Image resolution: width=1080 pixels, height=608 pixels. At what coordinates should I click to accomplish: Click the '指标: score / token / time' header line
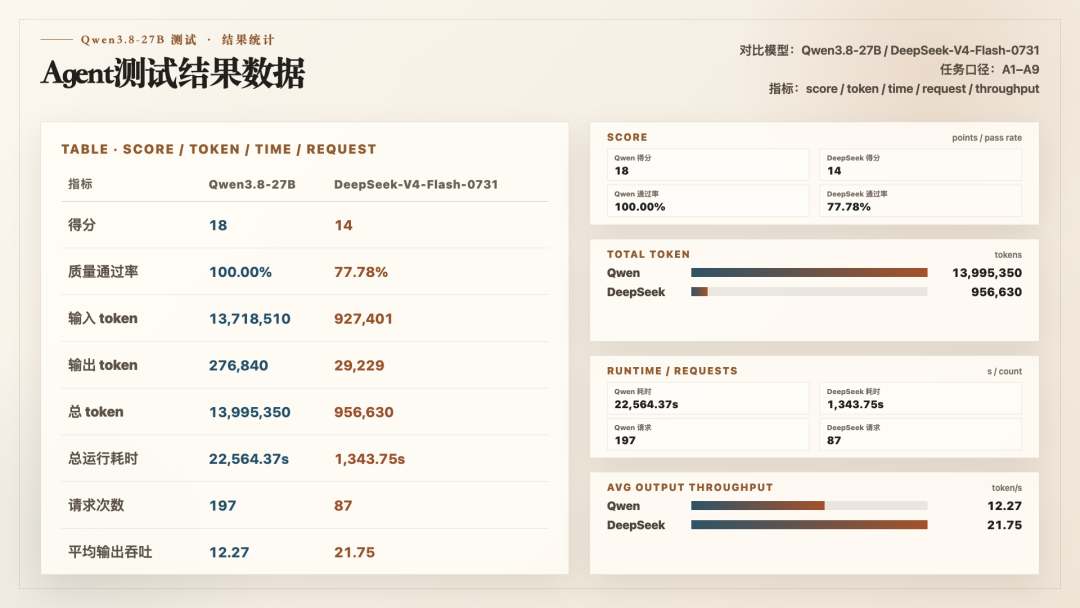(x=904, y=89)
